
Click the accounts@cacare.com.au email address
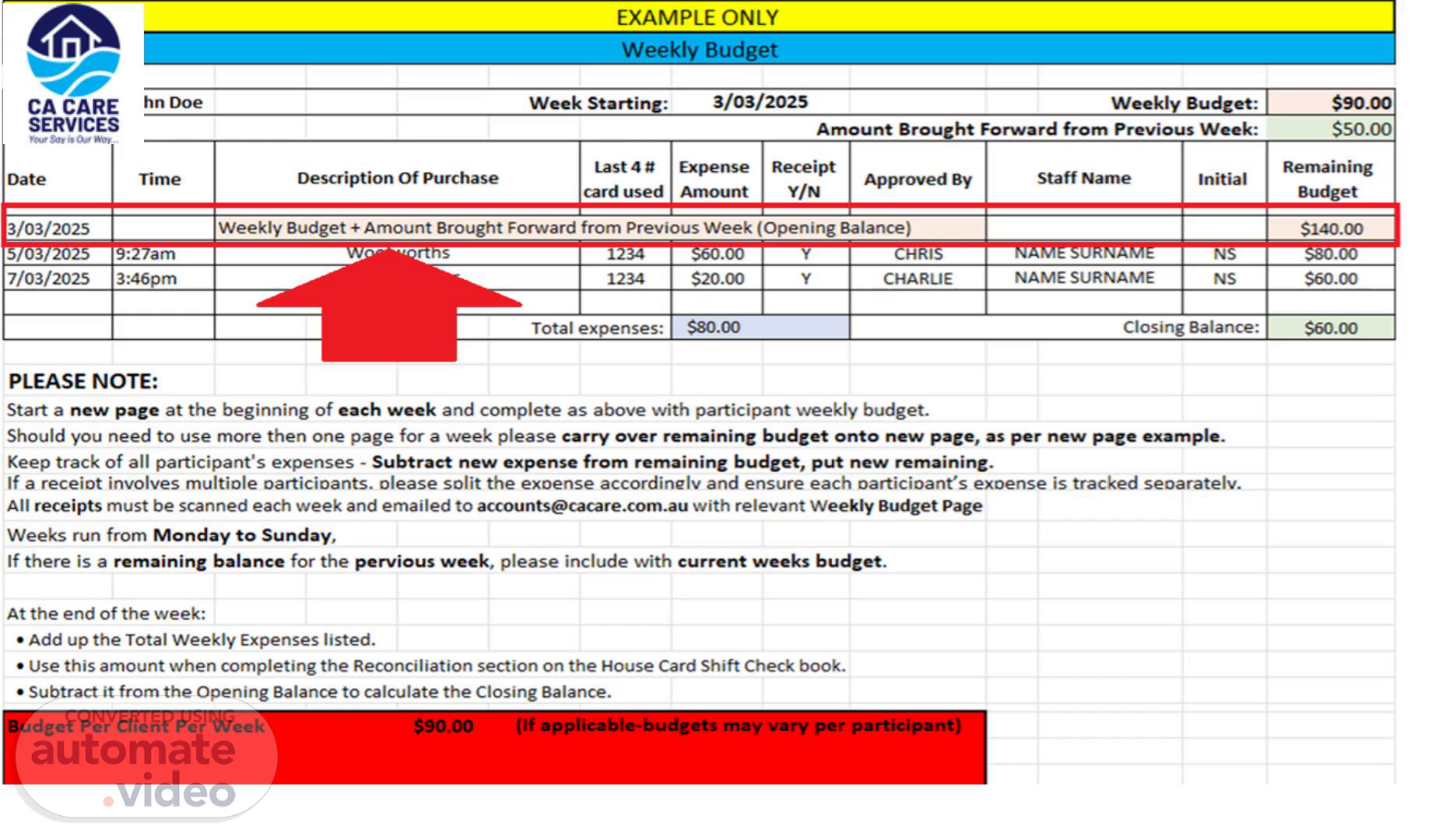click(582, 506)
